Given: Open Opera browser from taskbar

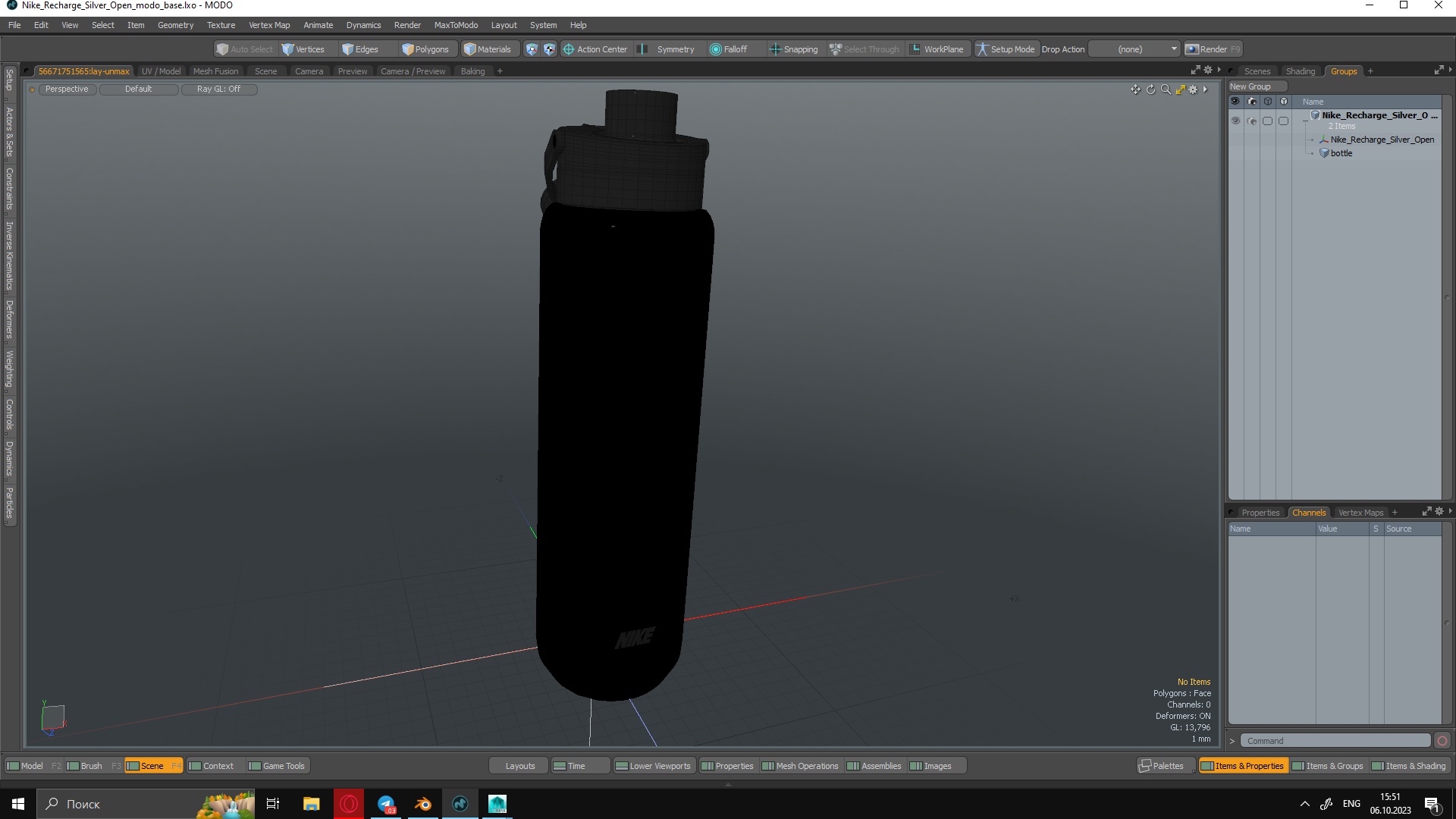Looking at the screenshot, I should (349, 804).
